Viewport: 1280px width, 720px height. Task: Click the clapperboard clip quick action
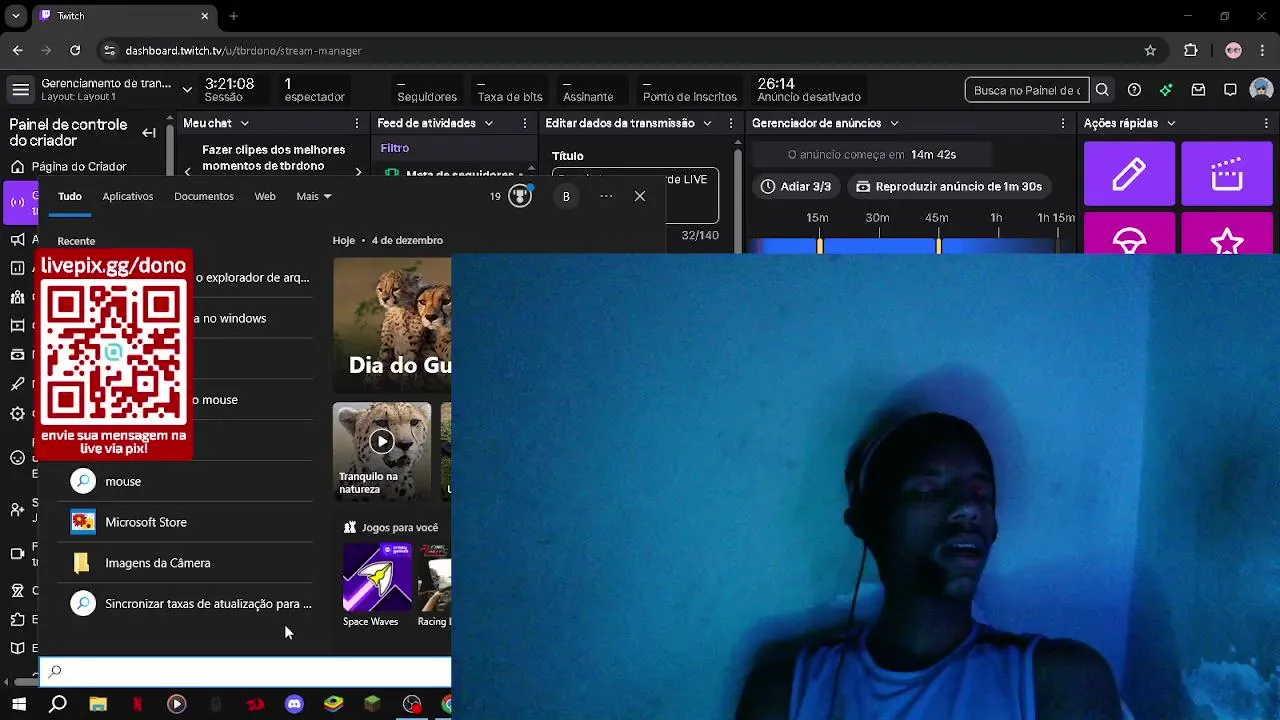[1226, 174]
